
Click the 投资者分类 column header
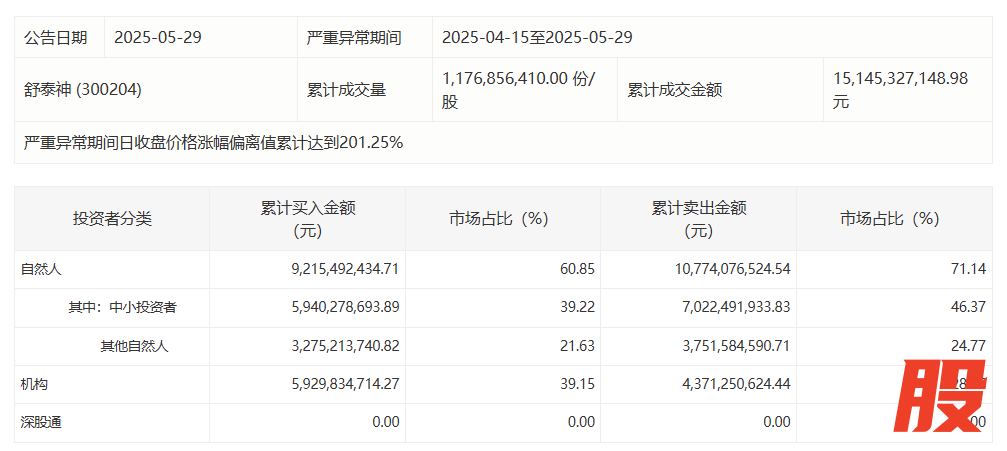(x=112, y=219)
